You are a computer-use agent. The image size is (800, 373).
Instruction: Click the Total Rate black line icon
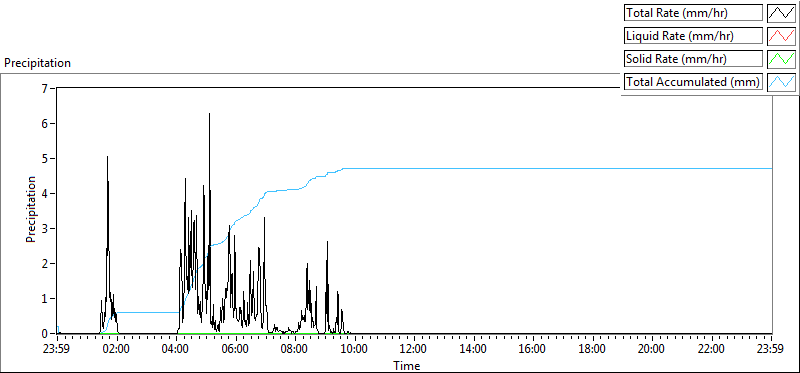[781, 13]
